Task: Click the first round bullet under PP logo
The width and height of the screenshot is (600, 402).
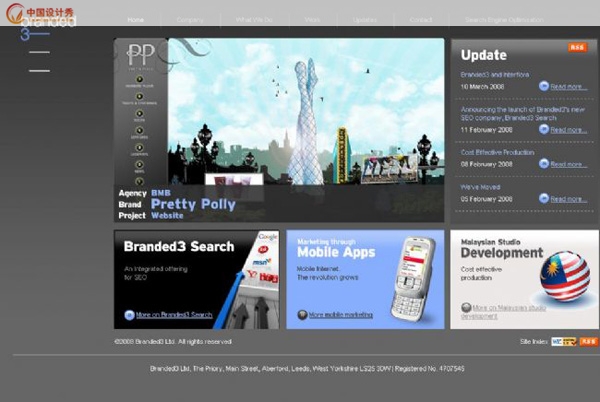Action: coord(139,79)
